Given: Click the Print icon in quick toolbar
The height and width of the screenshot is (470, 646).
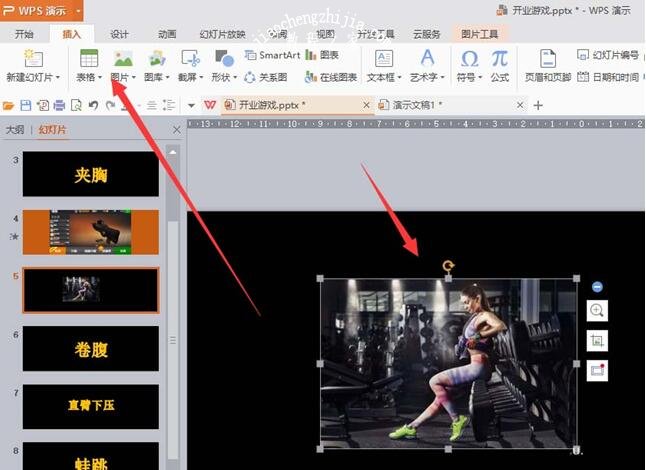Looking at the screenshot, I should (x=59, y=105).
